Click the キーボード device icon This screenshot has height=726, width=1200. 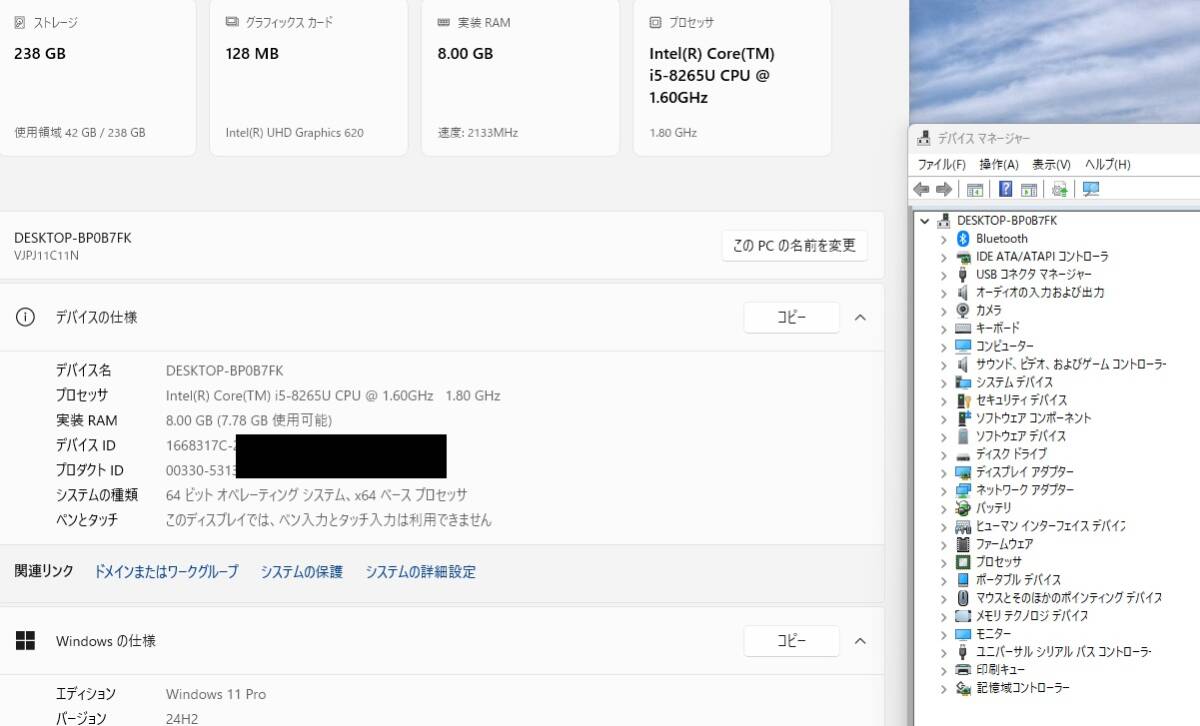[x=963, y=328]
